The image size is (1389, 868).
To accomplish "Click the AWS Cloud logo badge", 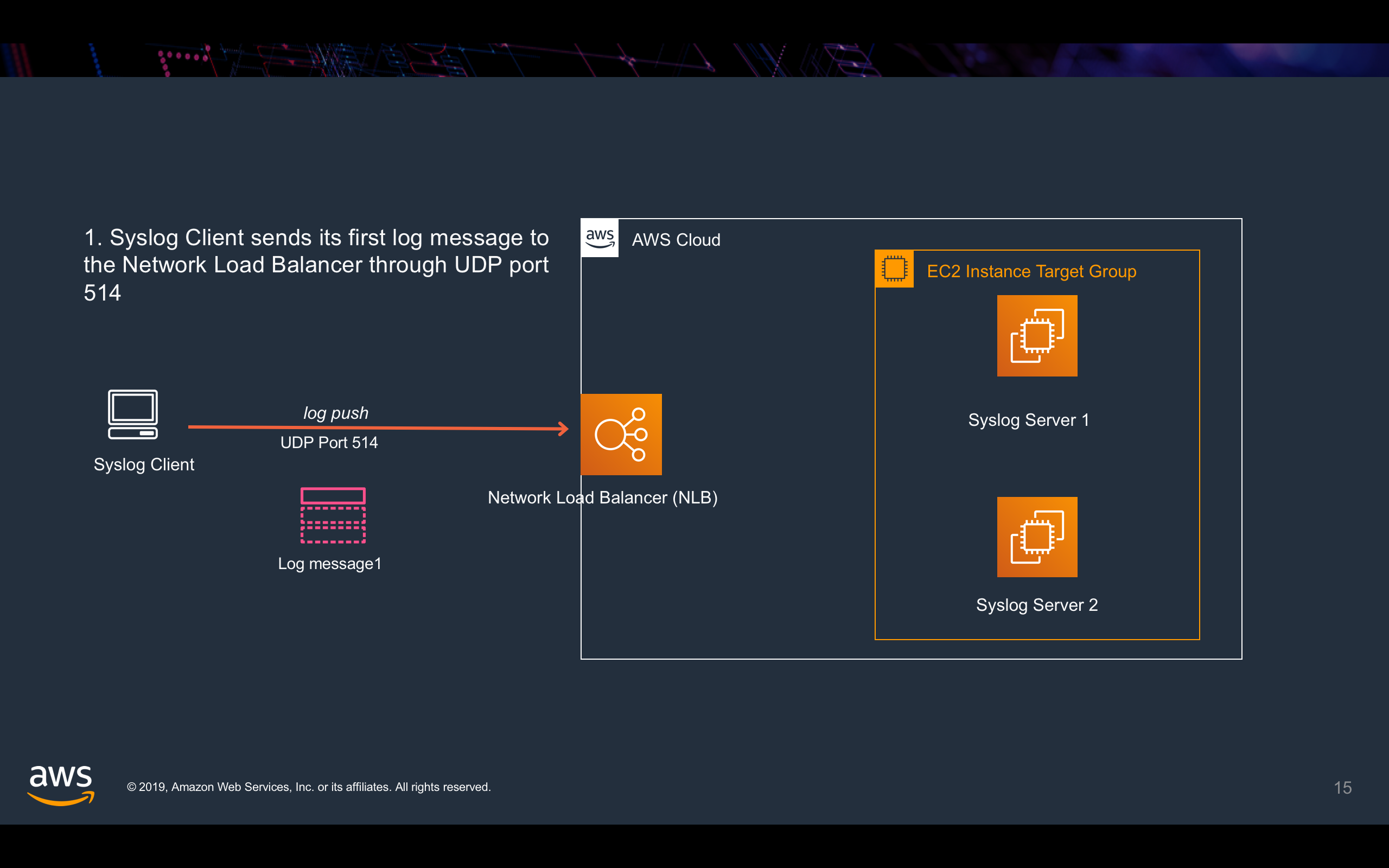I will click(x=600, y=238).
